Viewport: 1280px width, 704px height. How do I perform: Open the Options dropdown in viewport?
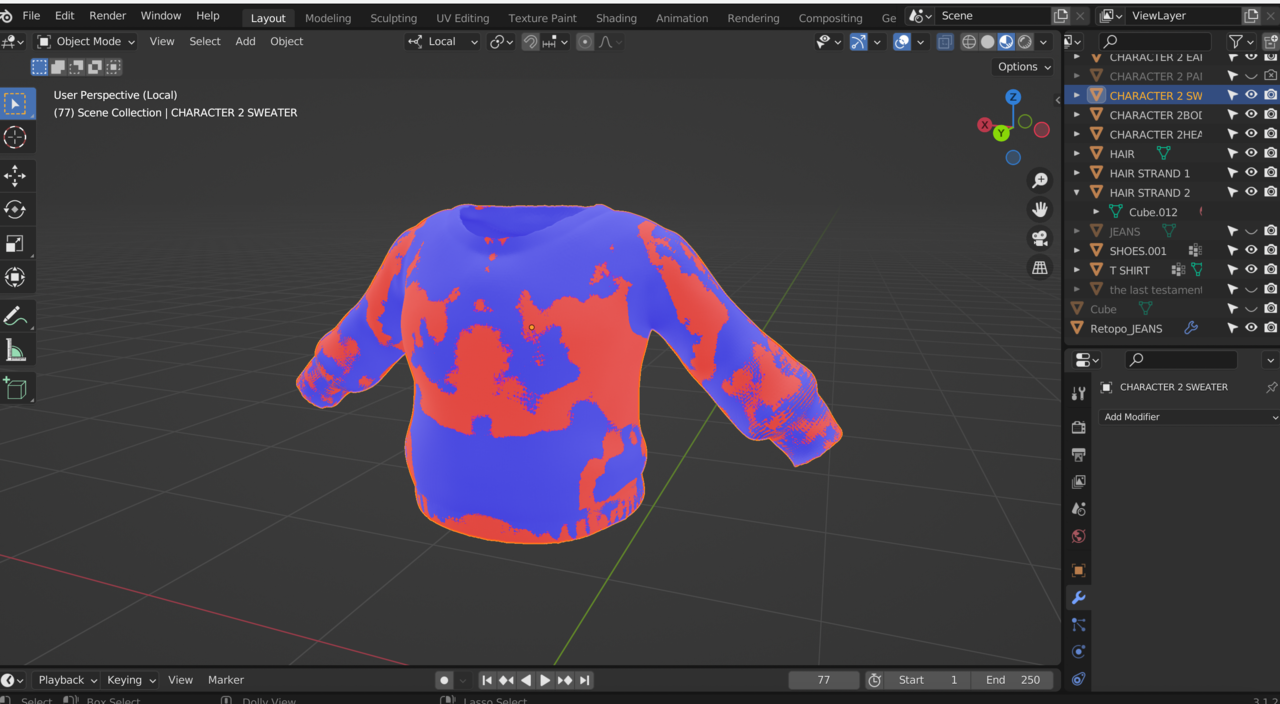coord(1025,67)
